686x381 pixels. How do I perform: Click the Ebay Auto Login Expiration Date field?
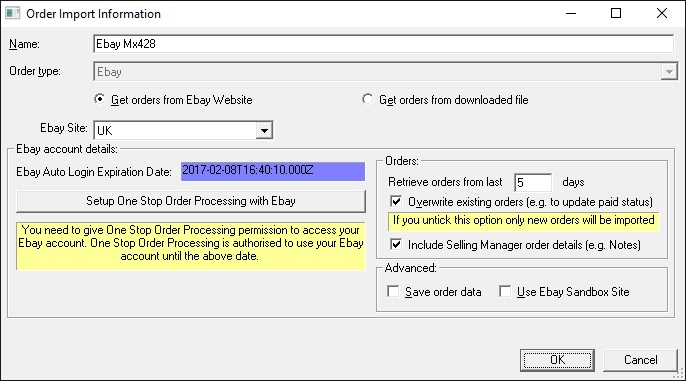(273, 171)
